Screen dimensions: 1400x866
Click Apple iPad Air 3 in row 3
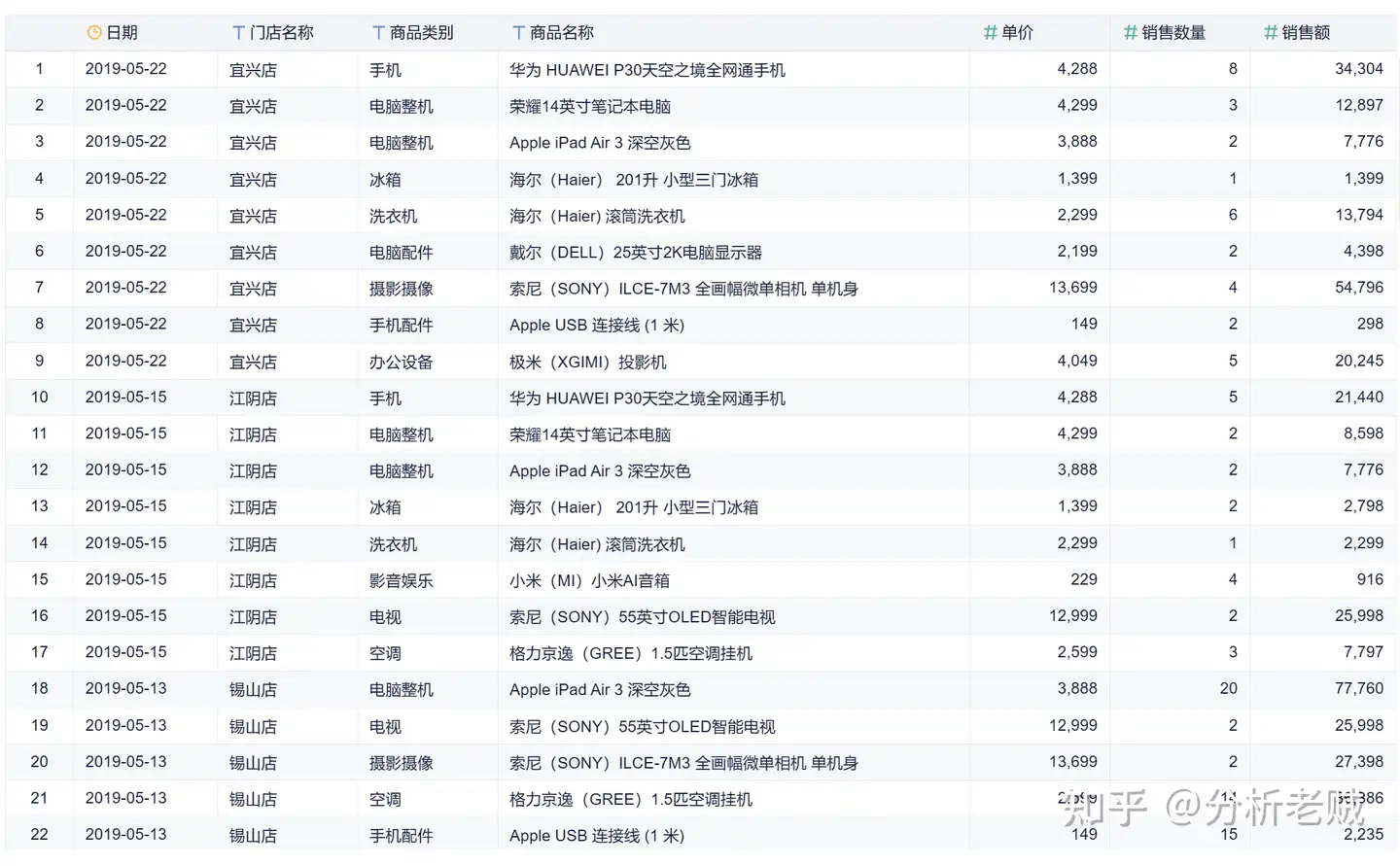pos(600,143)
